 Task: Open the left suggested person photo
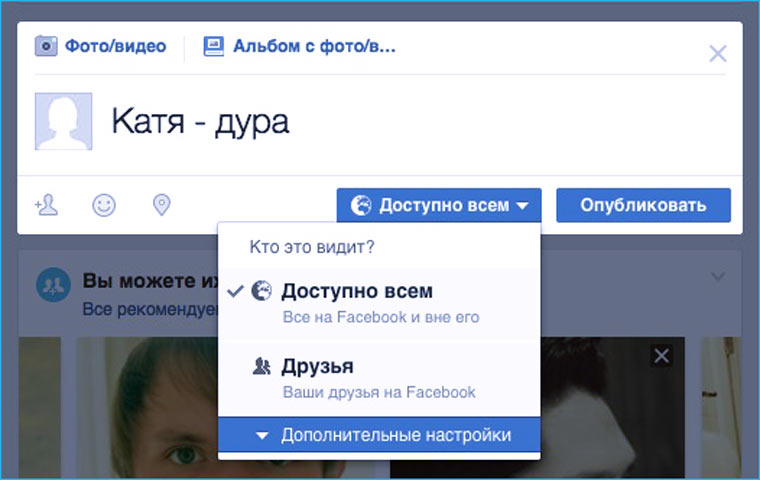pyautogui.click(x=148, y=407)
